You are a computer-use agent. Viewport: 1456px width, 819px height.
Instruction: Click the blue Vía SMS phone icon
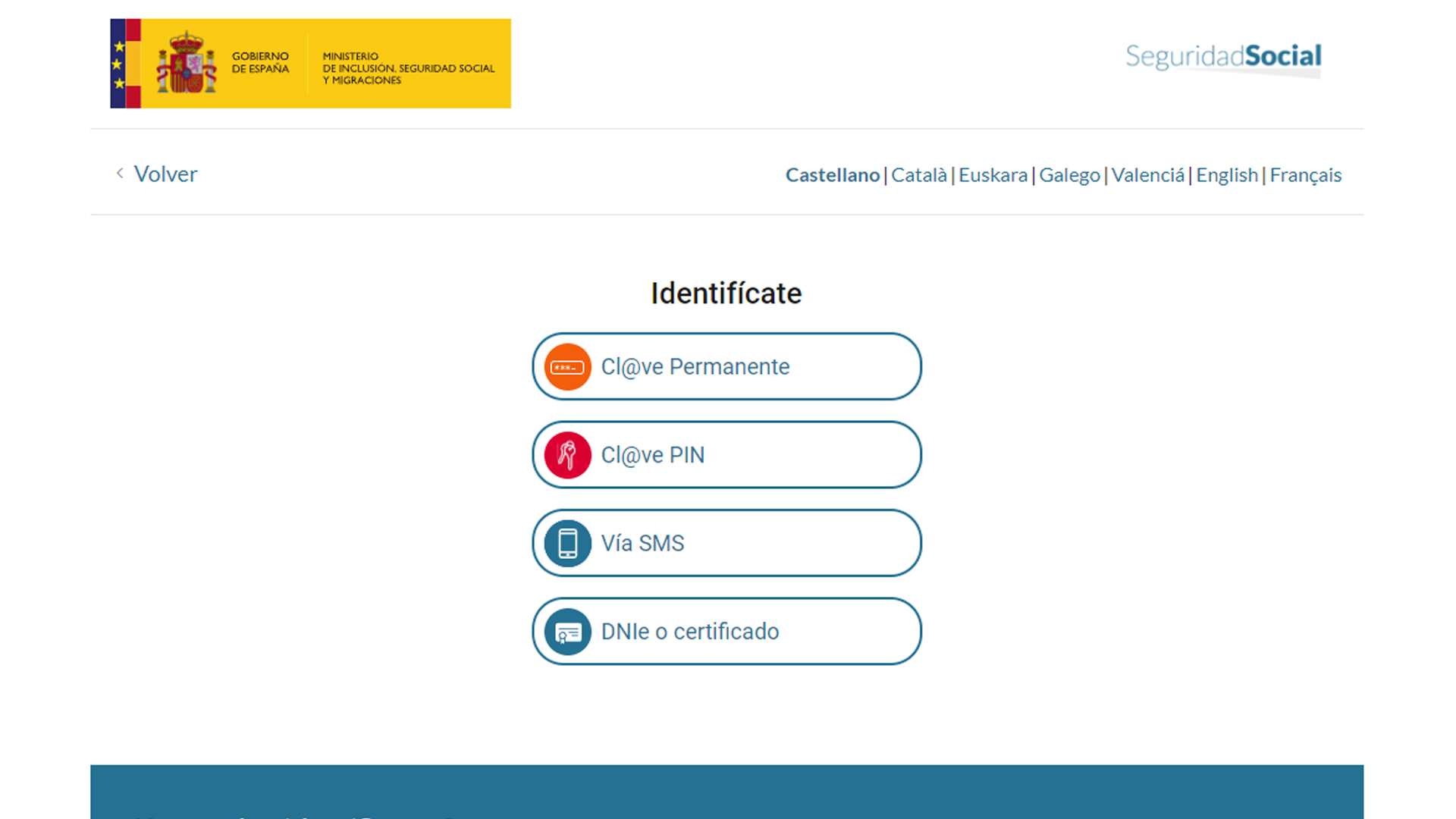(567, 544)
